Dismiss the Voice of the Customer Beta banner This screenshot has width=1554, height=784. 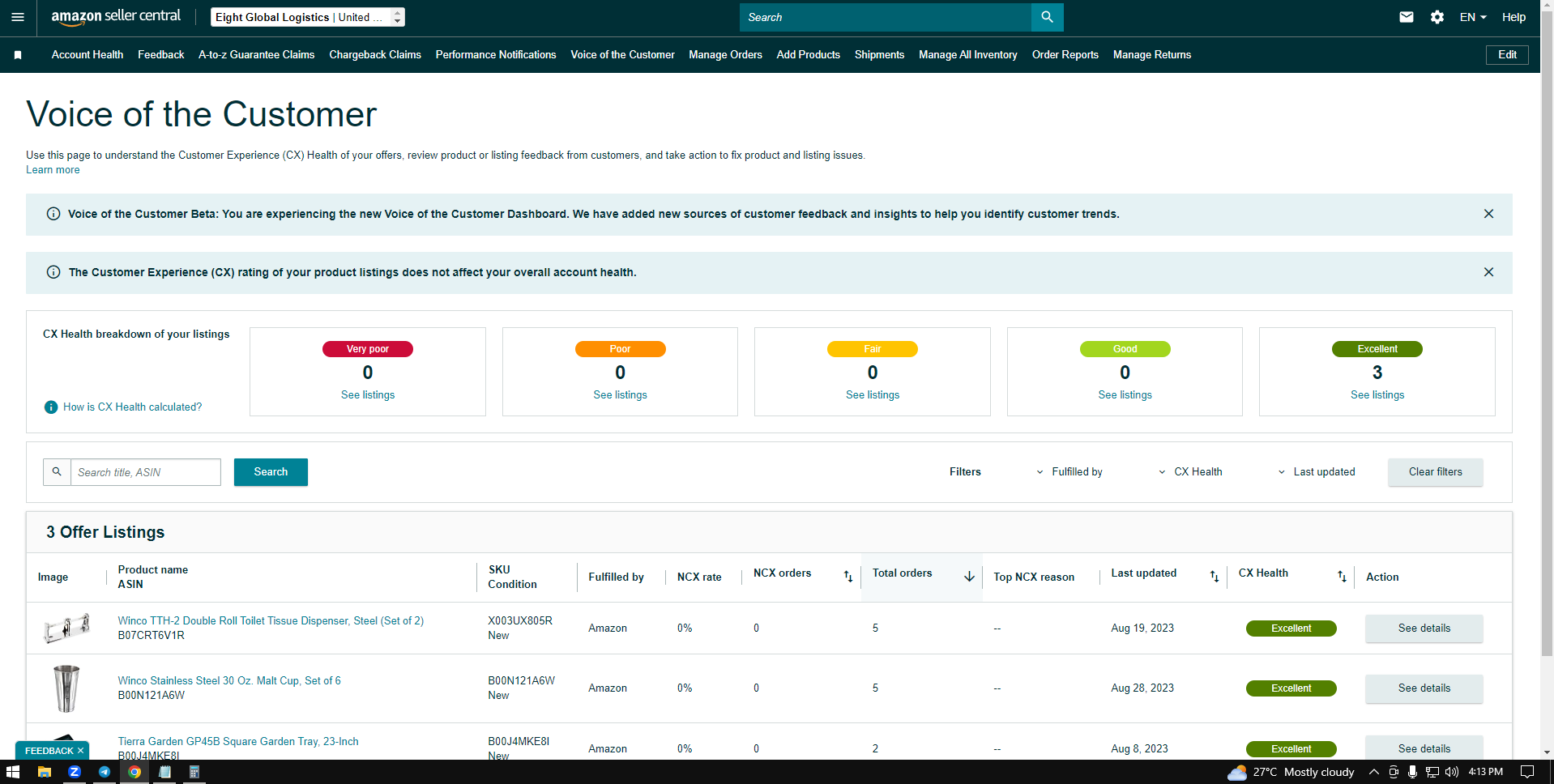click(1488, 214)
